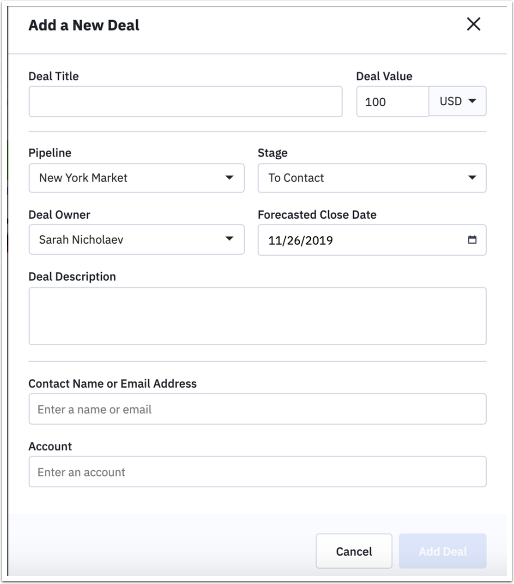The height and width of the screenshot is (584, 514).
Task: Click the Deal Title input field
Action: coord(185,101)
